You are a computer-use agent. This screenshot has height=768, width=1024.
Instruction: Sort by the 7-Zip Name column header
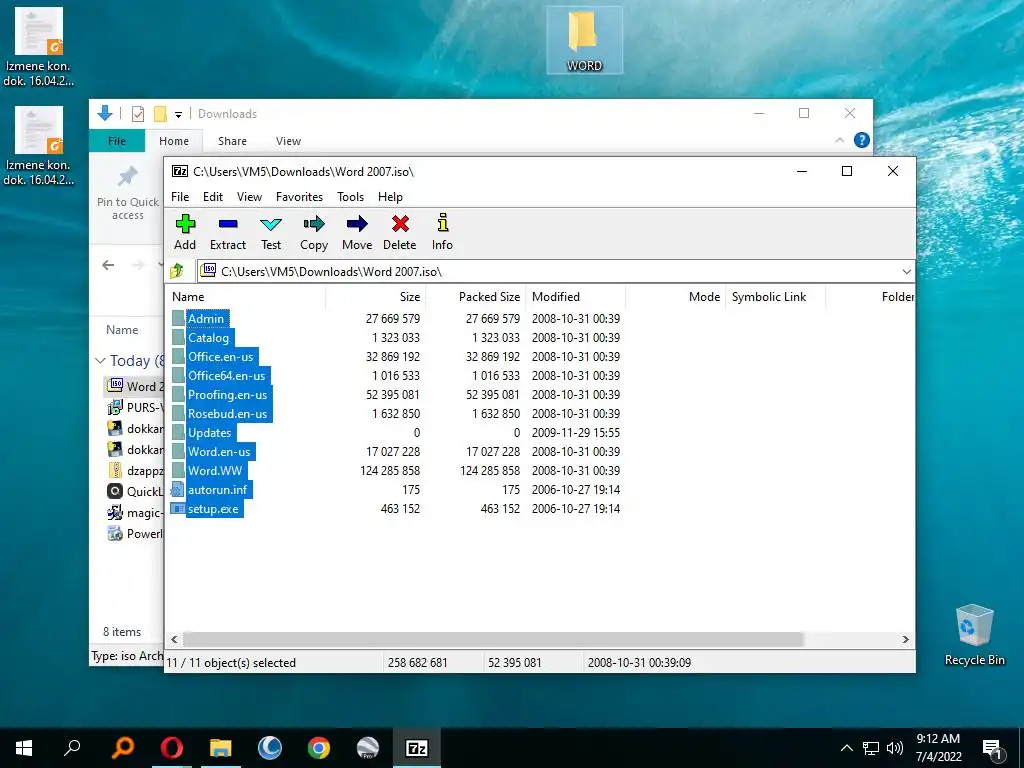246,296
